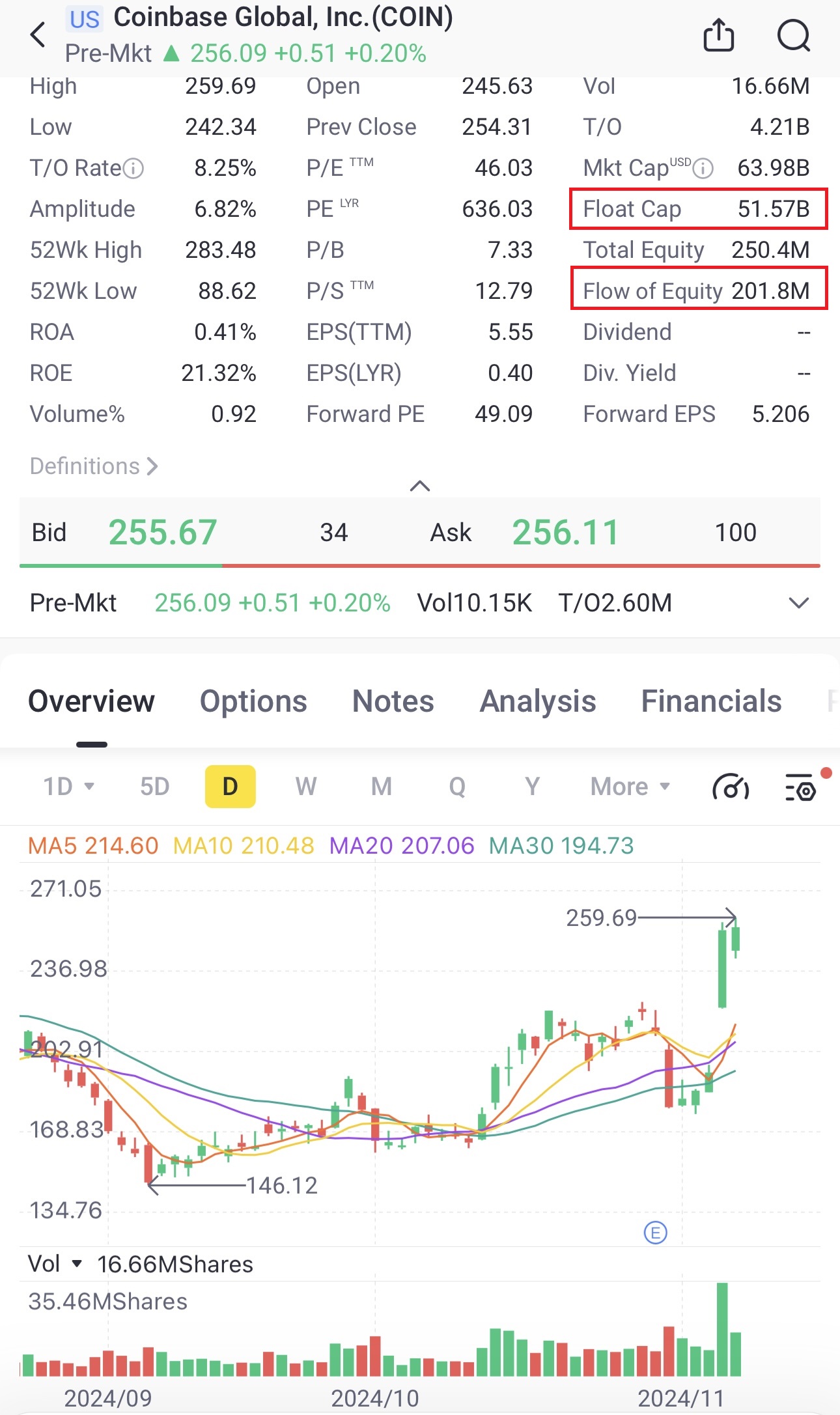Screen dimensions: 840x1415
Task: Tap the 146.12 low label on chart
Action: coord(282,1186)
